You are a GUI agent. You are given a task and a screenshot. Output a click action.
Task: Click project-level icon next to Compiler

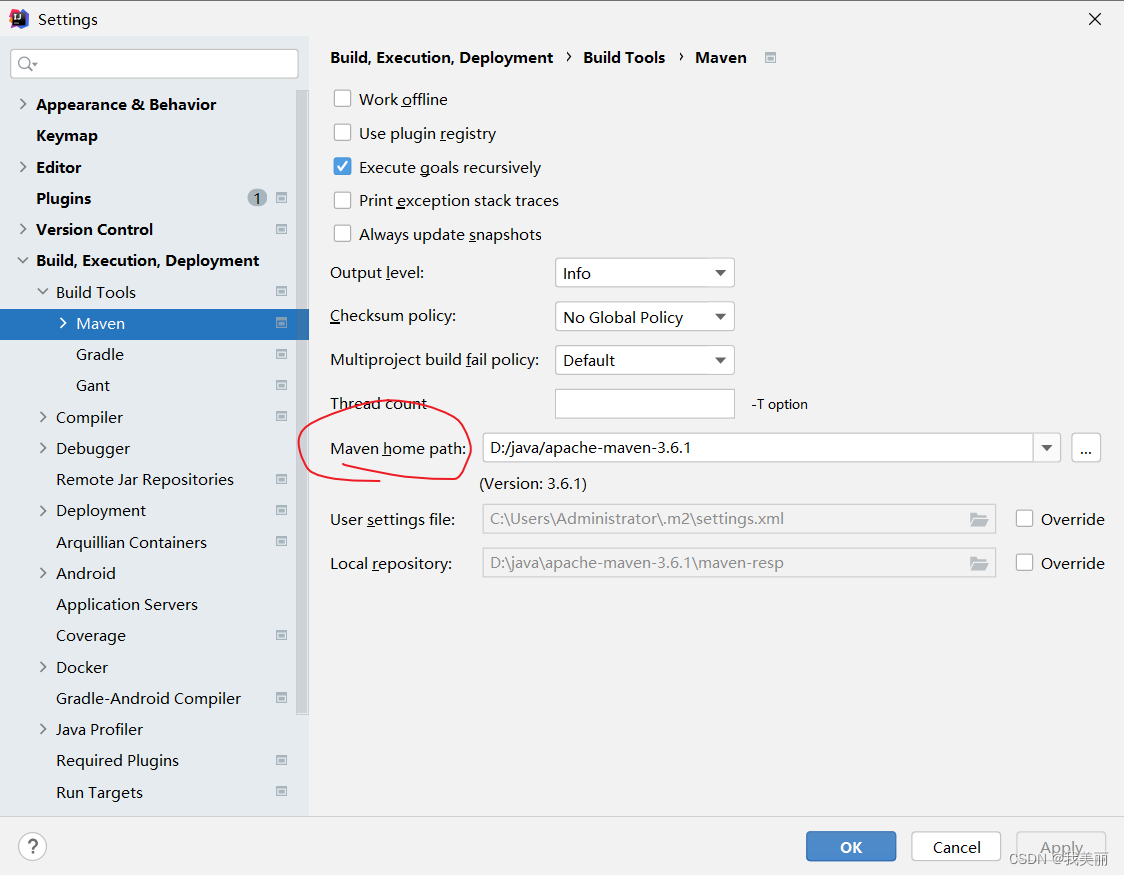tap(282, 416)
